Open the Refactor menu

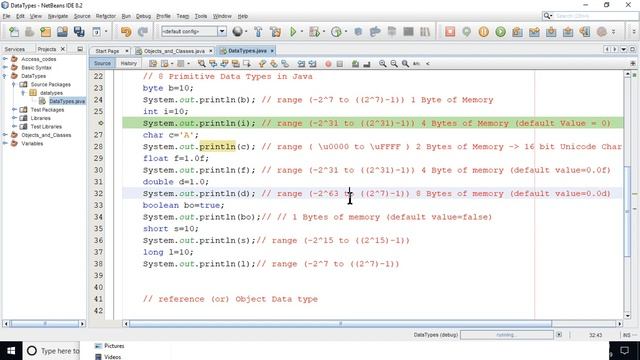(x=106, y=16)
